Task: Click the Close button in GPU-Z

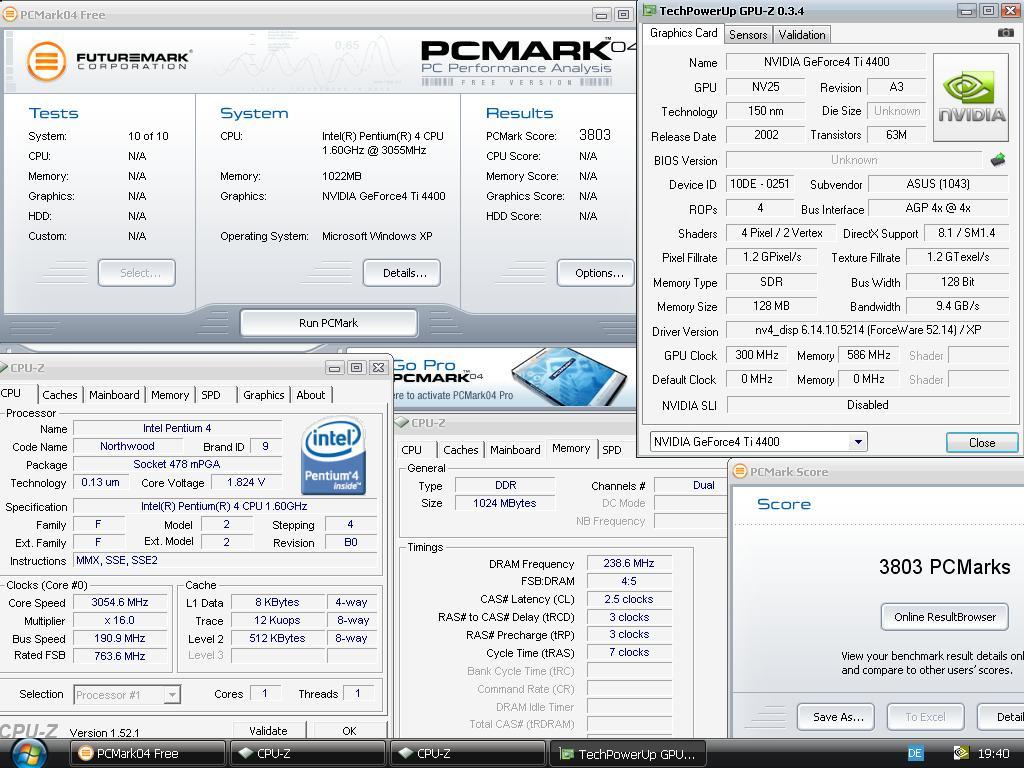Action: (982, 443)
